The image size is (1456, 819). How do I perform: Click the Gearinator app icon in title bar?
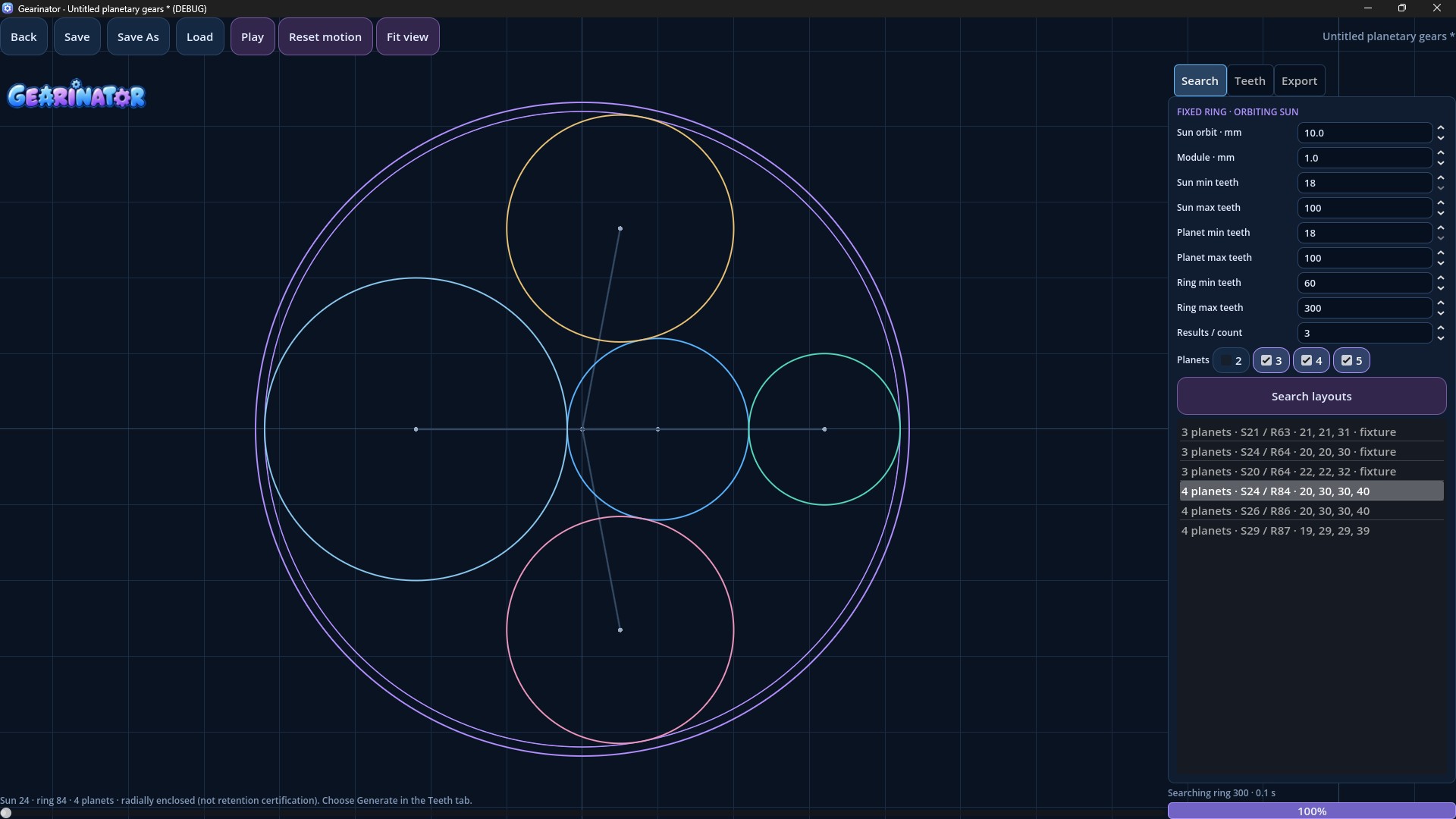point(8,8)
